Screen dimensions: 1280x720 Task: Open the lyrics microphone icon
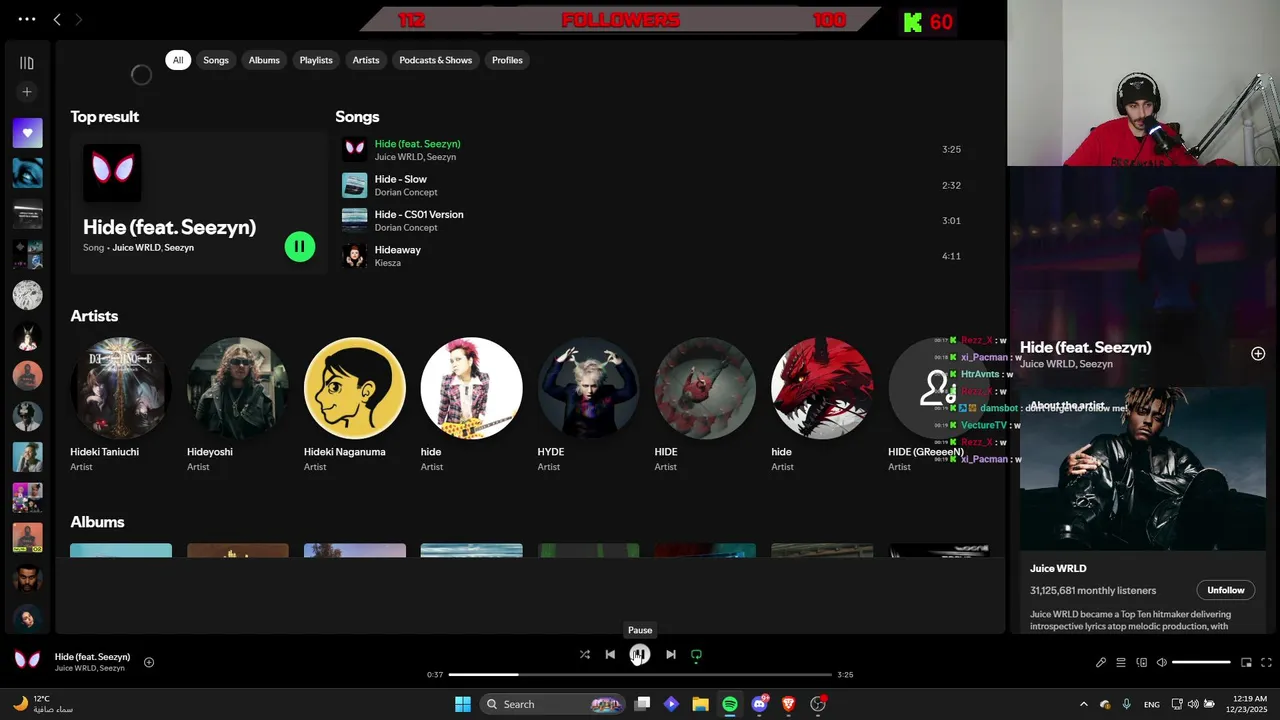1101,662
